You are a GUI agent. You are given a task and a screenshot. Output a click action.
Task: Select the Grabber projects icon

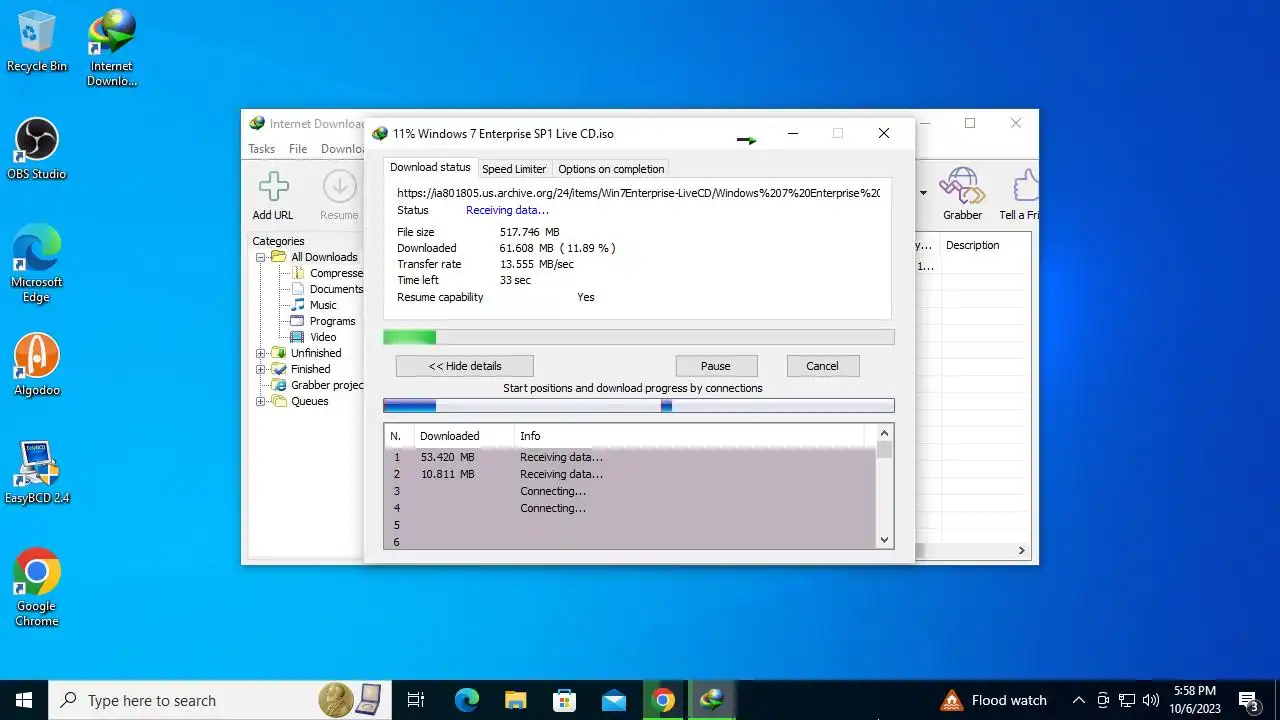click(x=279, y=385)
